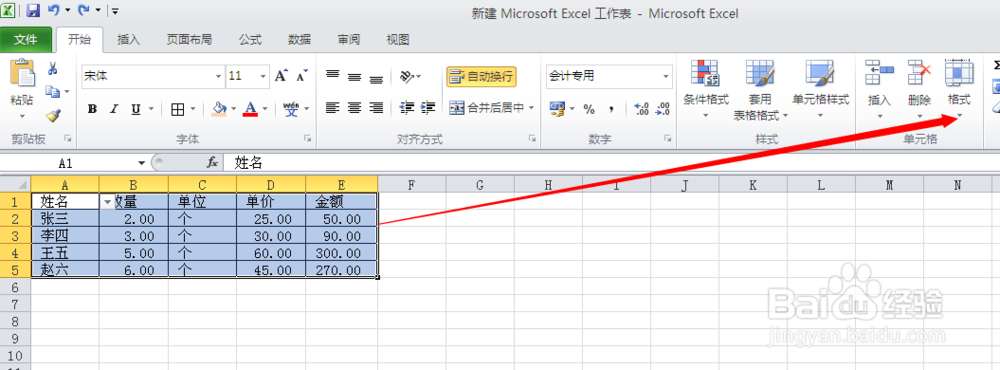Click the text orientation icon
The height and width of the screenshot is (370, 1000).
(x=407, y=77)
